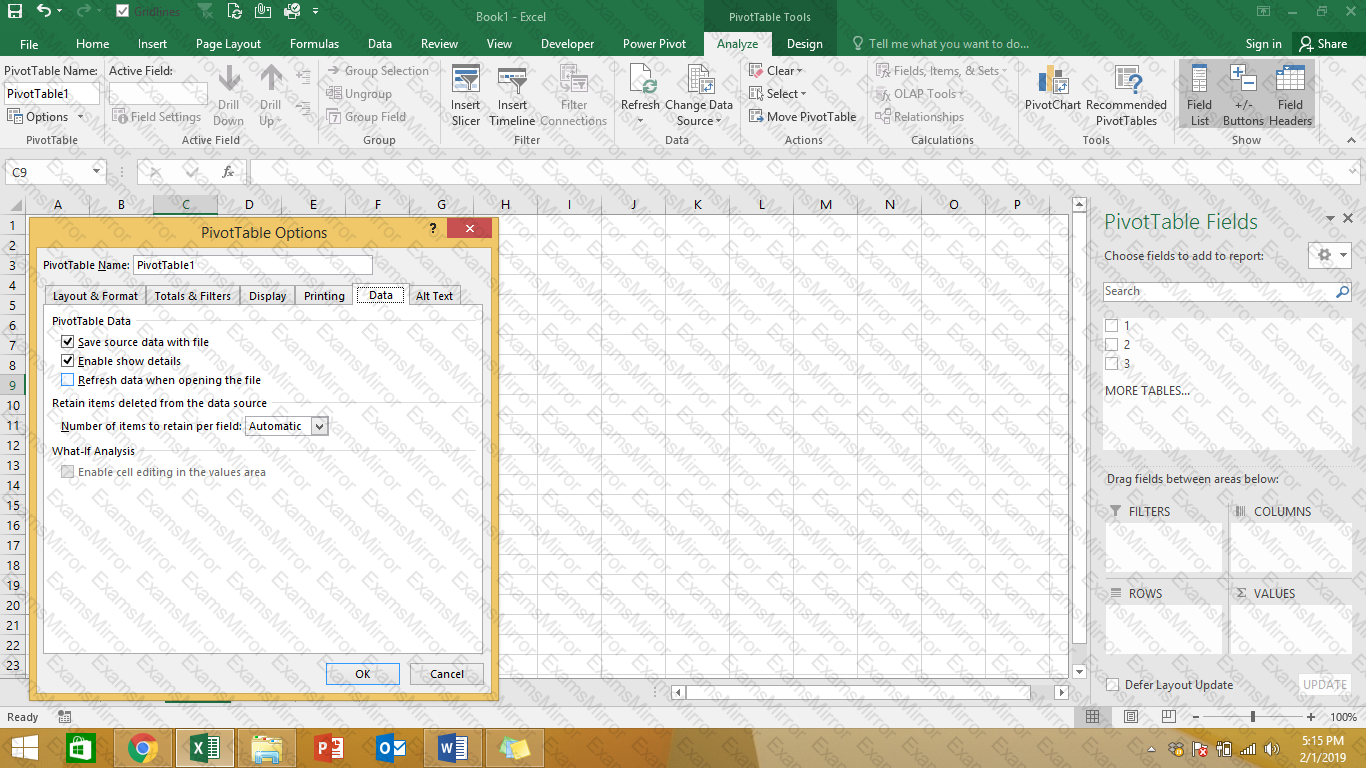Open the Printing tab in the dialog

tap(324, 296)
